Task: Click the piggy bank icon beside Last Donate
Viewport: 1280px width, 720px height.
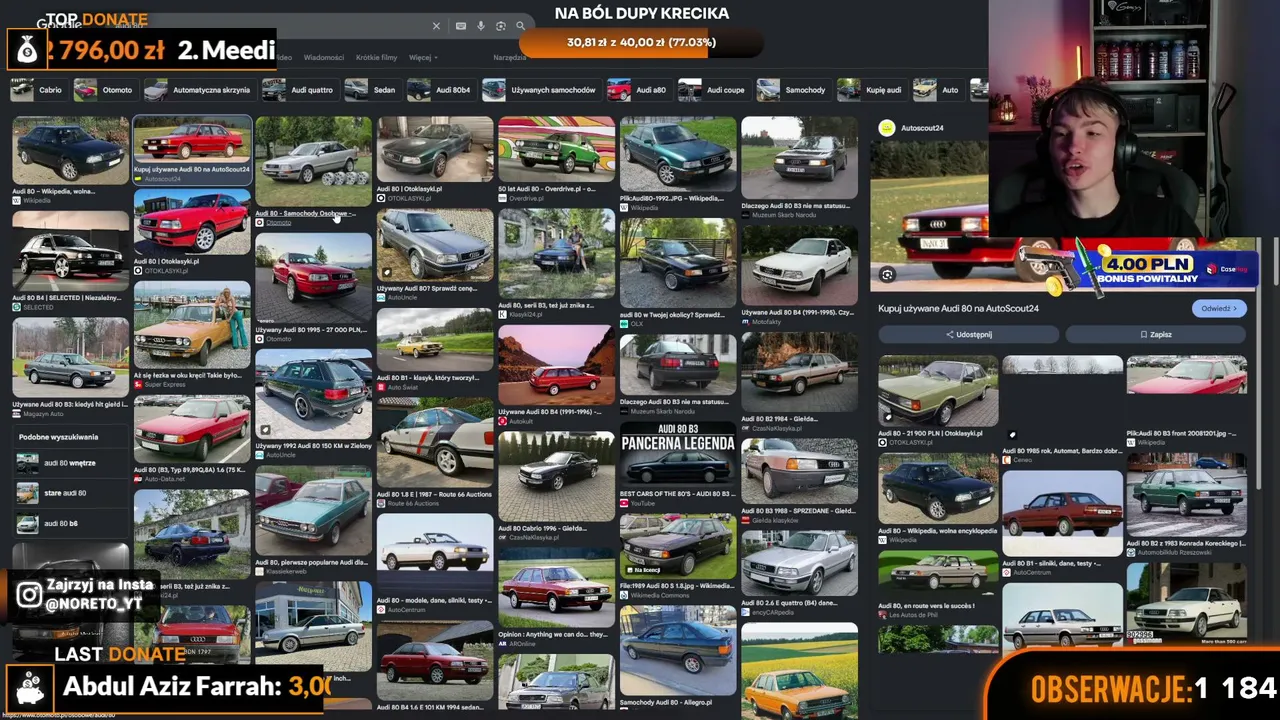Action: click(x=30, y=688)
